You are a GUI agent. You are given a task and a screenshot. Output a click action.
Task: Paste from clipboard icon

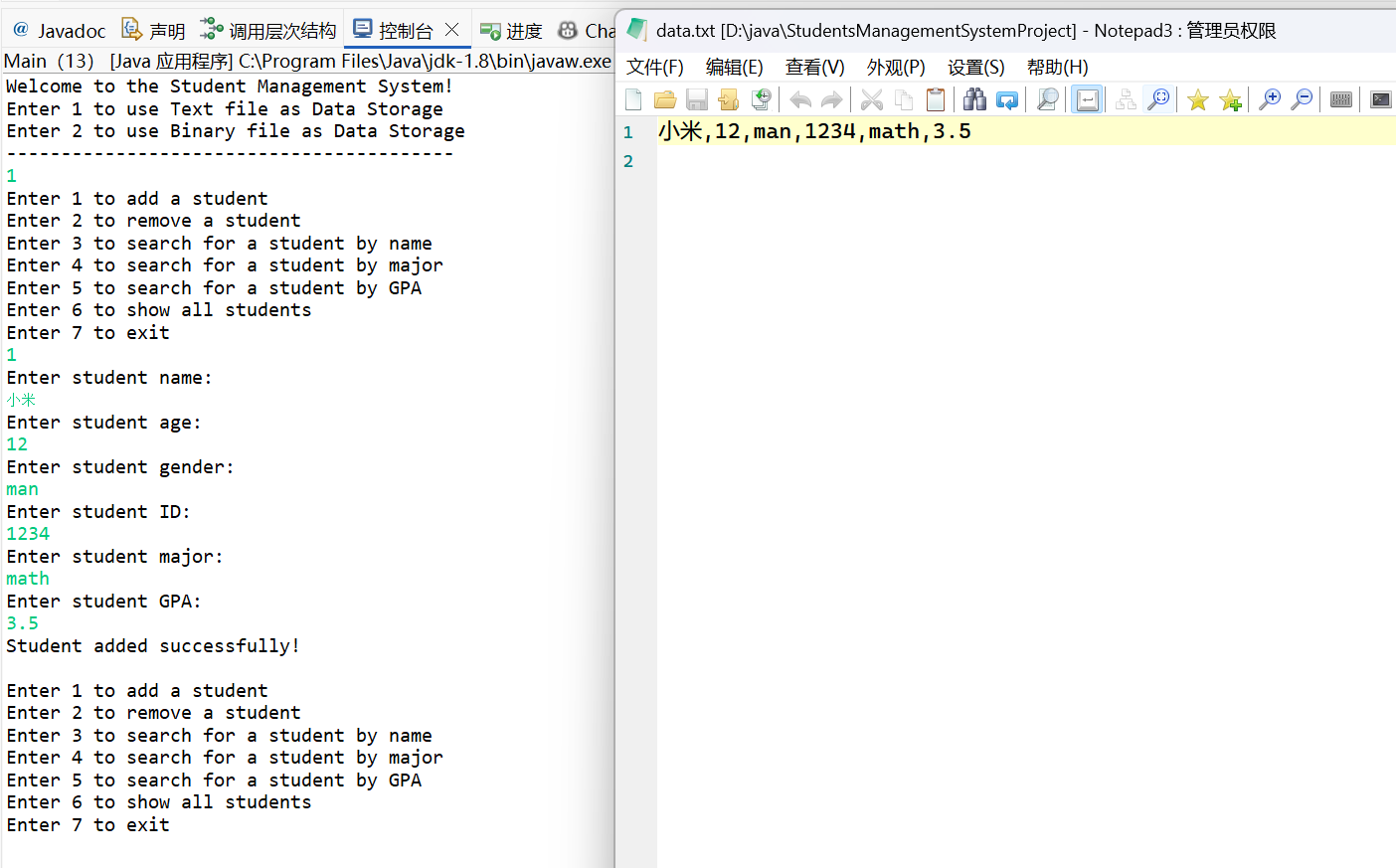tap(936, 99)
